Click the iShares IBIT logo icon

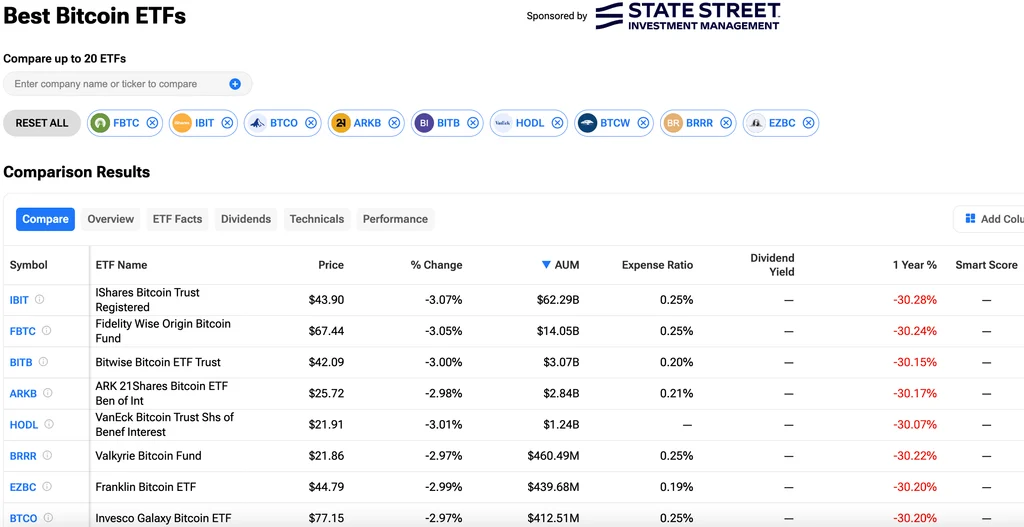pyautogui.click(x=181, y=123)
